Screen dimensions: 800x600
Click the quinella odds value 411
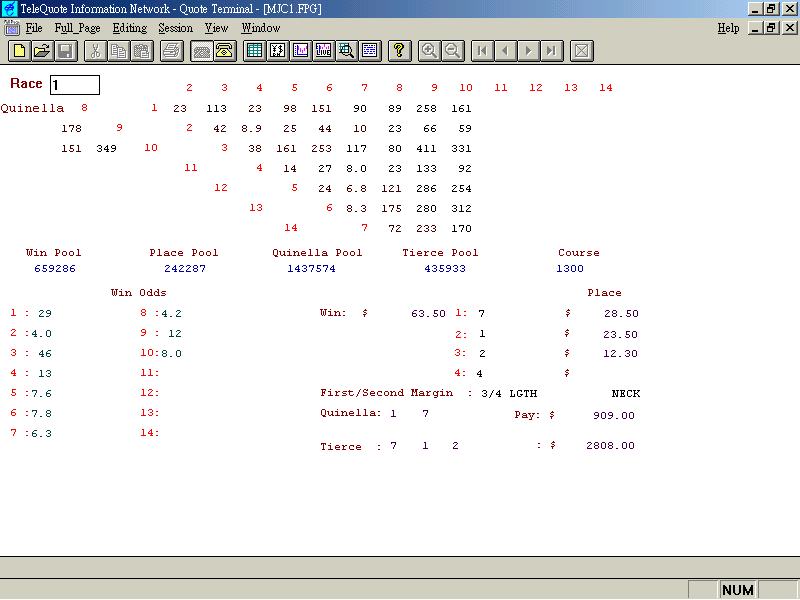[x=426, y=148]
